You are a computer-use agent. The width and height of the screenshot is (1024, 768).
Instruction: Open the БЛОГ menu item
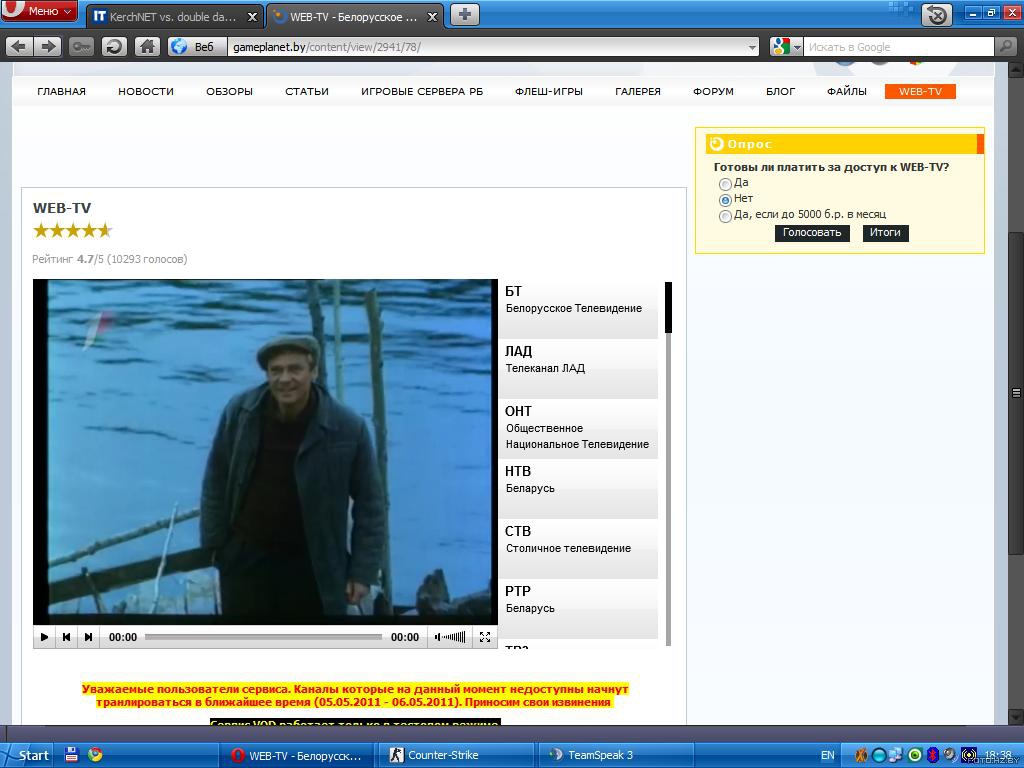pos(780,91)
